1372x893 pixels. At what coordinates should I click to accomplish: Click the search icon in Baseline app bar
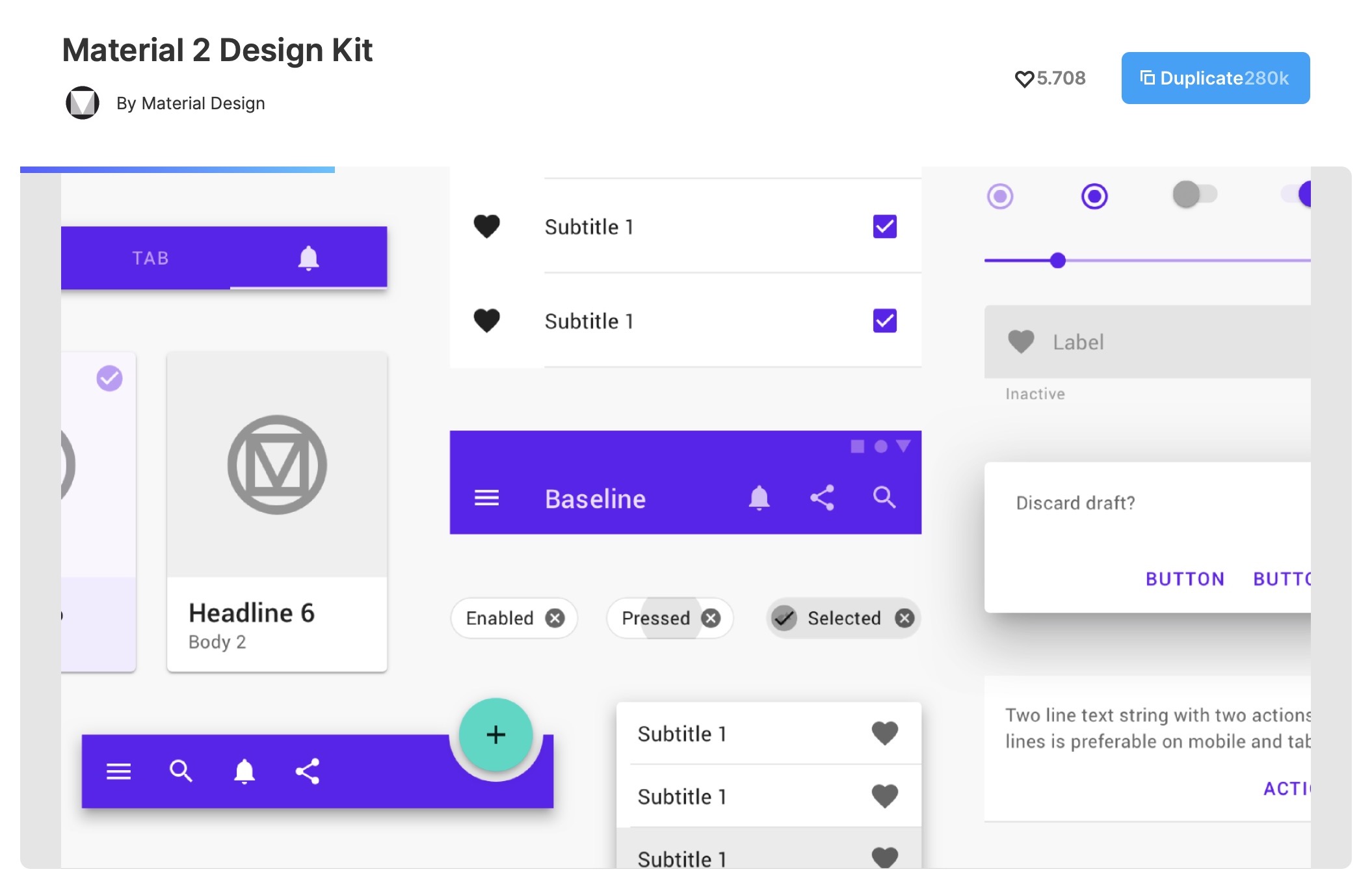[x=884, y=498]
